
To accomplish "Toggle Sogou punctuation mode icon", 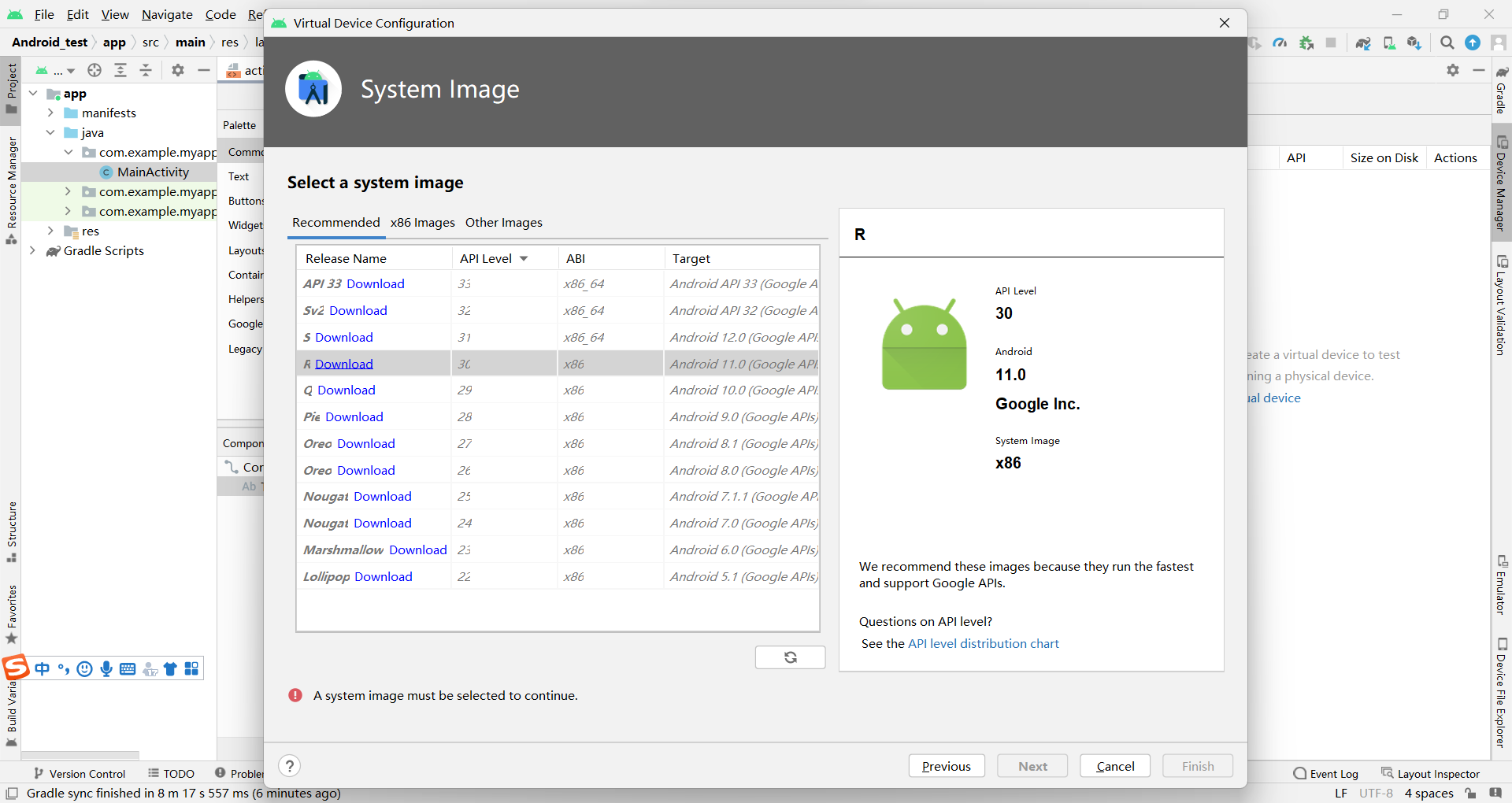I will 64,669.
